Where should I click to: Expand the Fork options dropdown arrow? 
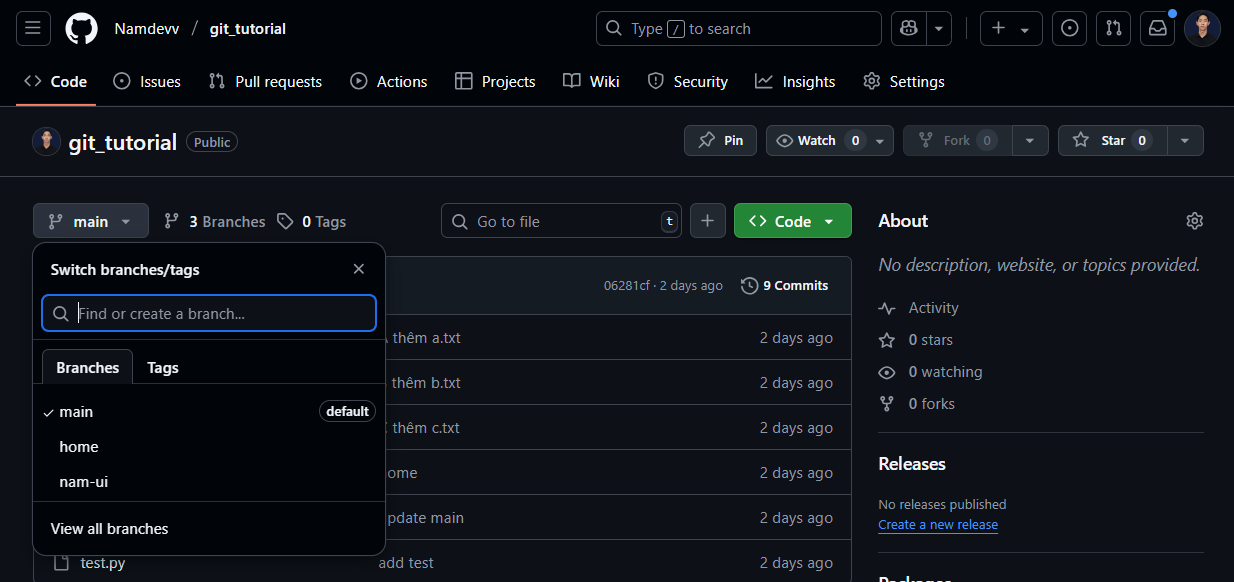pos(1030,140)
